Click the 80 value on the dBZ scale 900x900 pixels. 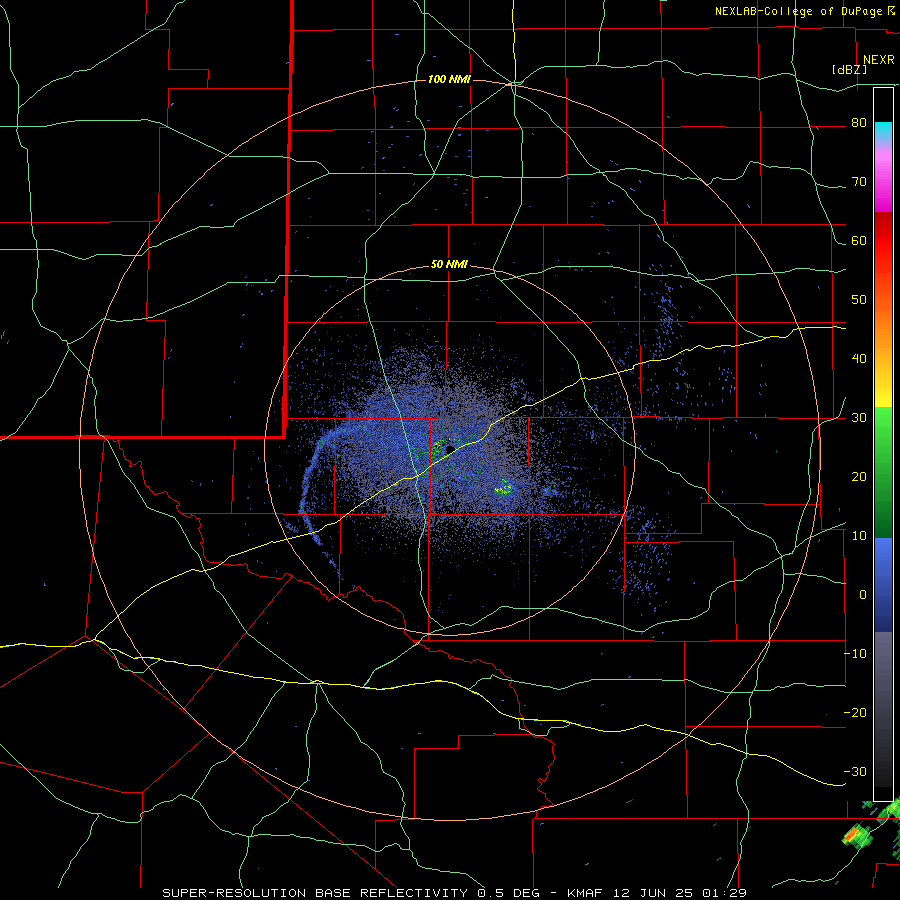tap(859, 123)
